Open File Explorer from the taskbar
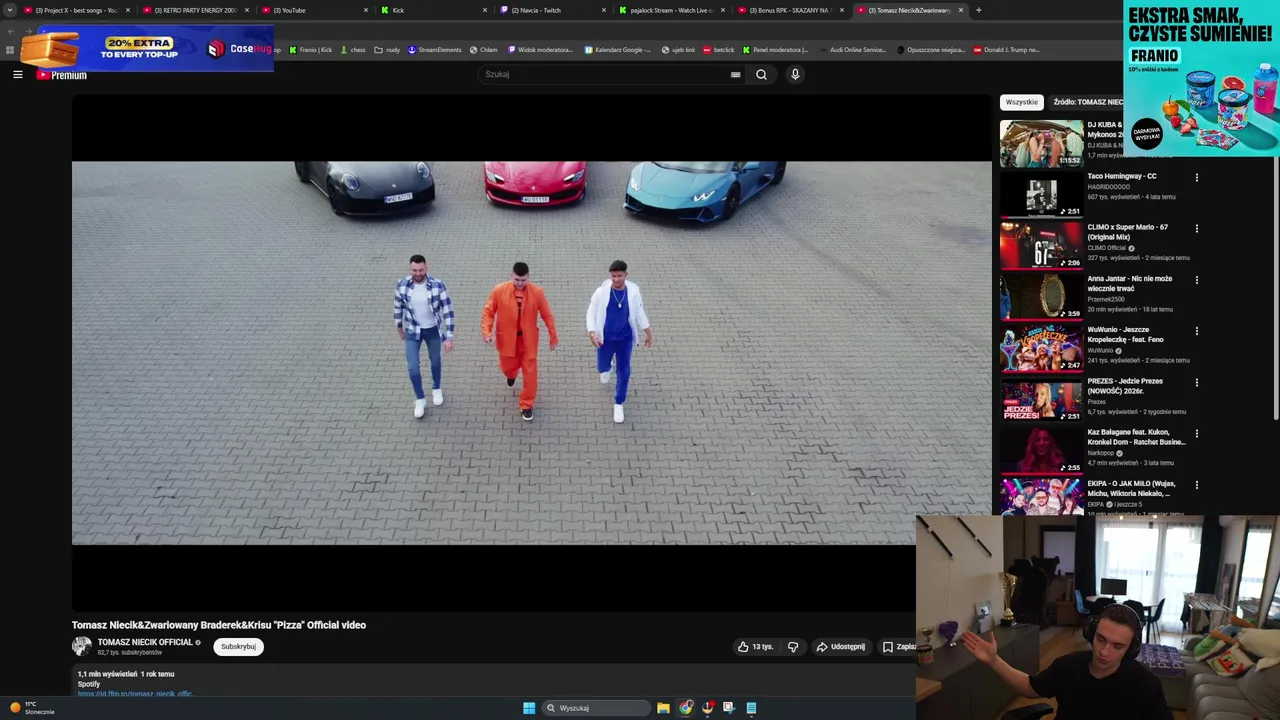 coord(663,708)
